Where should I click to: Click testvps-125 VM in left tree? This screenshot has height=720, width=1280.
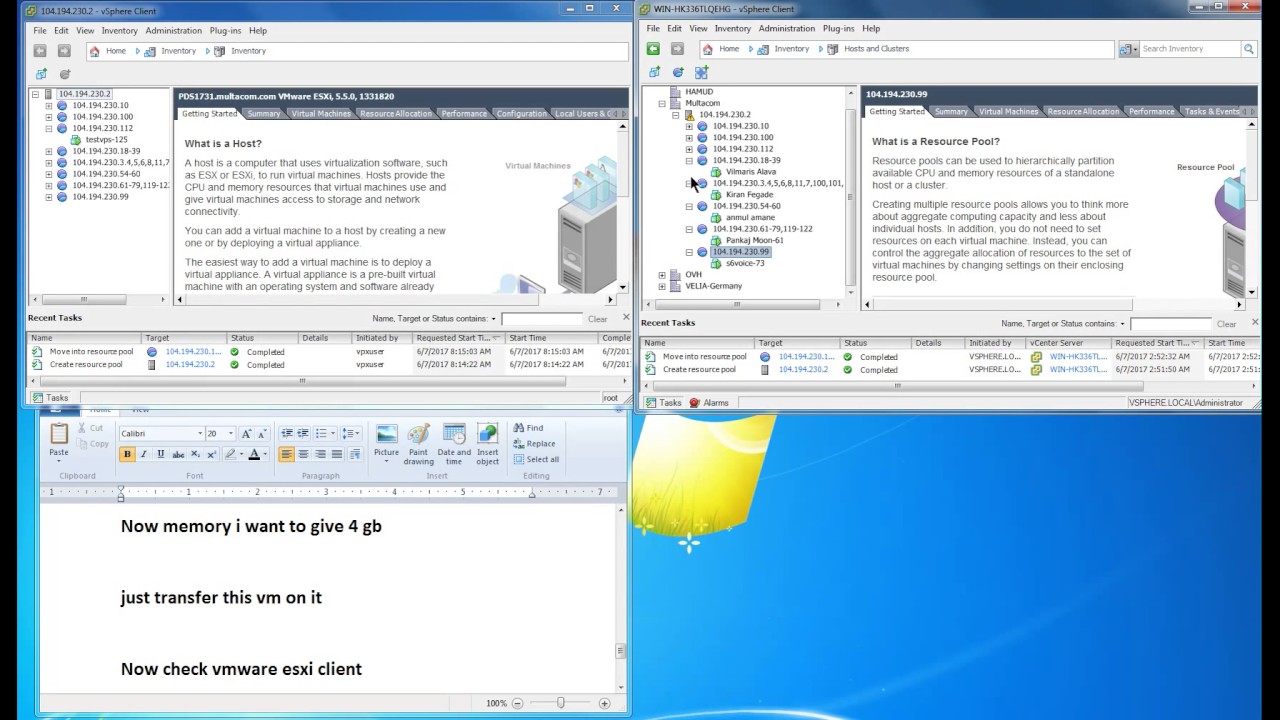point(106,140)
